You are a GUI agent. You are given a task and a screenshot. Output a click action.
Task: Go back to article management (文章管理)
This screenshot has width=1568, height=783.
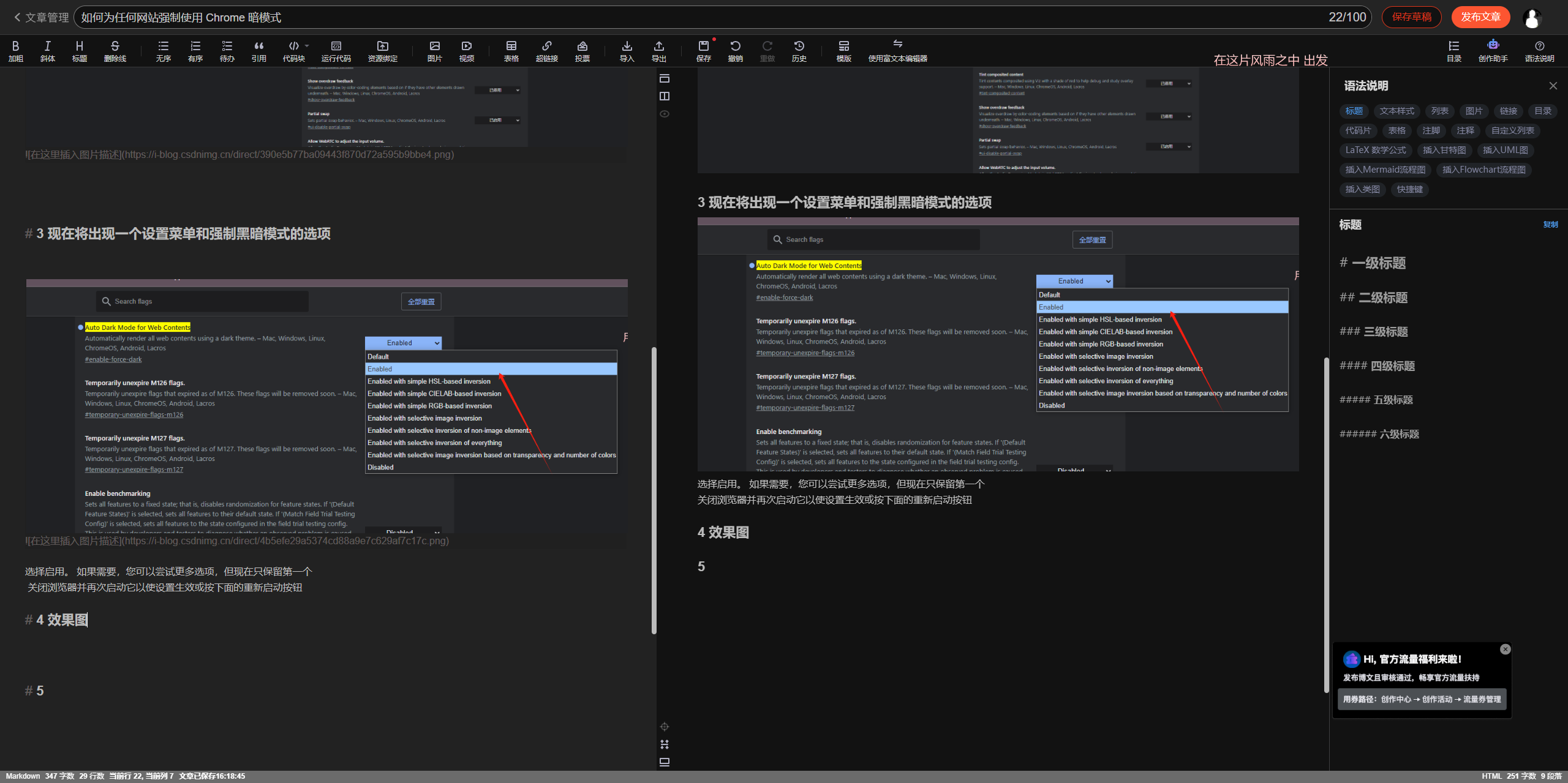click(x=42, y=17)
